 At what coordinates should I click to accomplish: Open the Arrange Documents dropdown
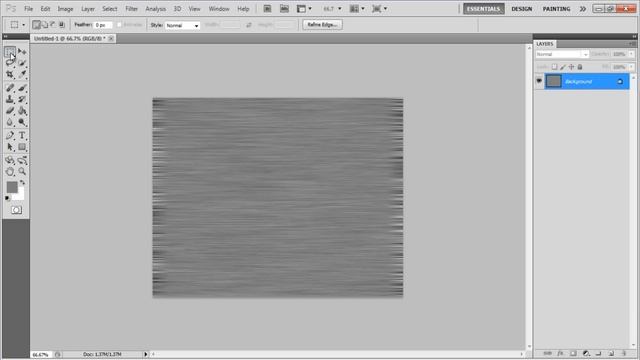[357, 9]
